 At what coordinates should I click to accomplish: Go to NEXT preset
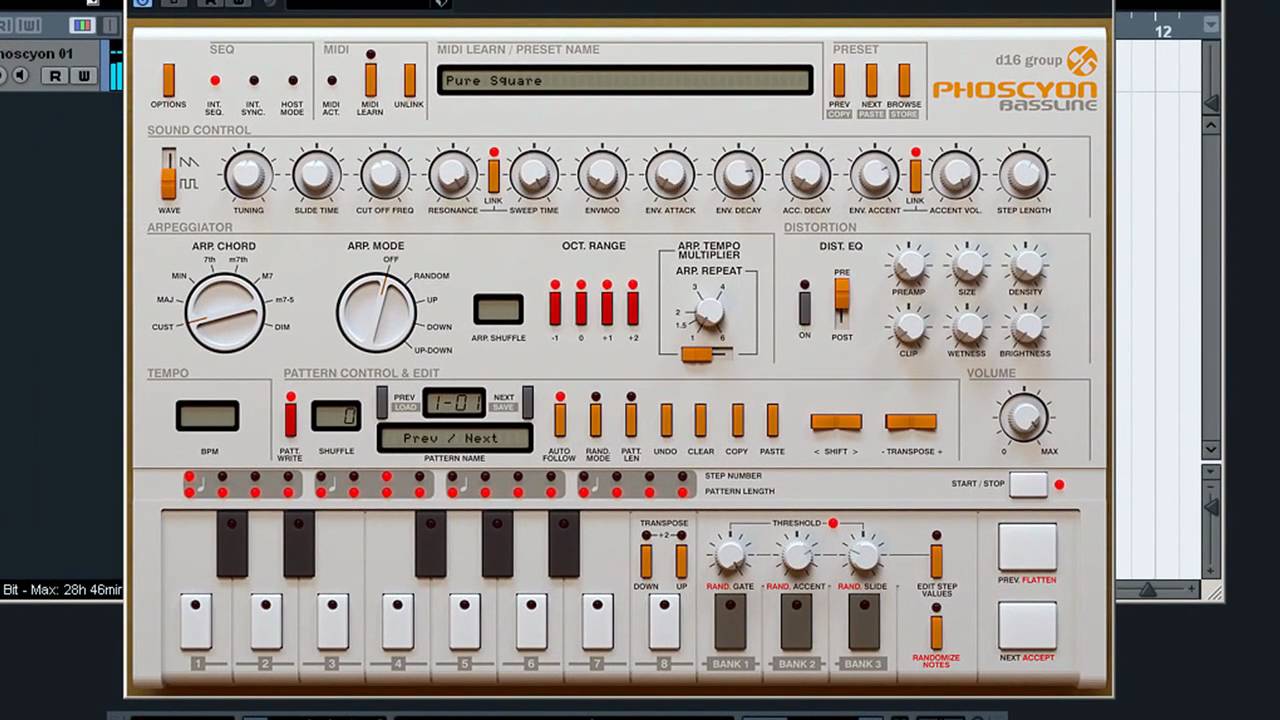pyautogui.click(x=871, y=80)
